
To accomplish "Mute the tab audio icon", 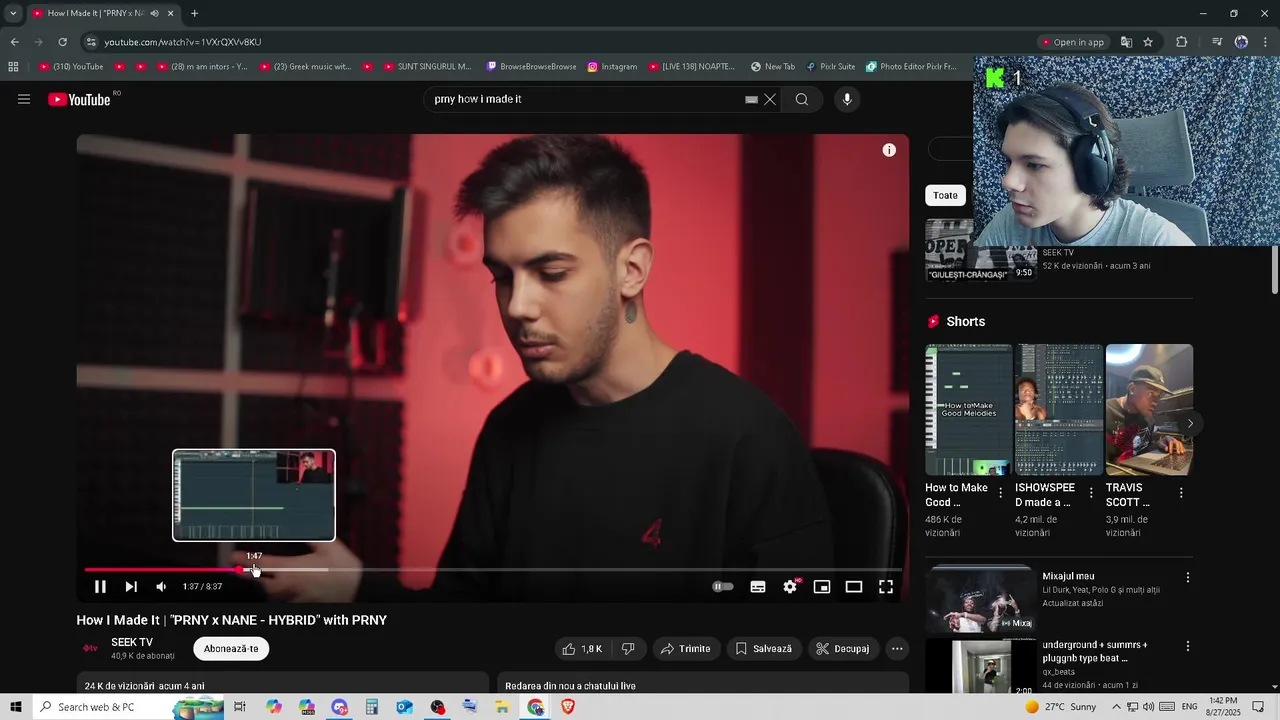I will 154,14.
